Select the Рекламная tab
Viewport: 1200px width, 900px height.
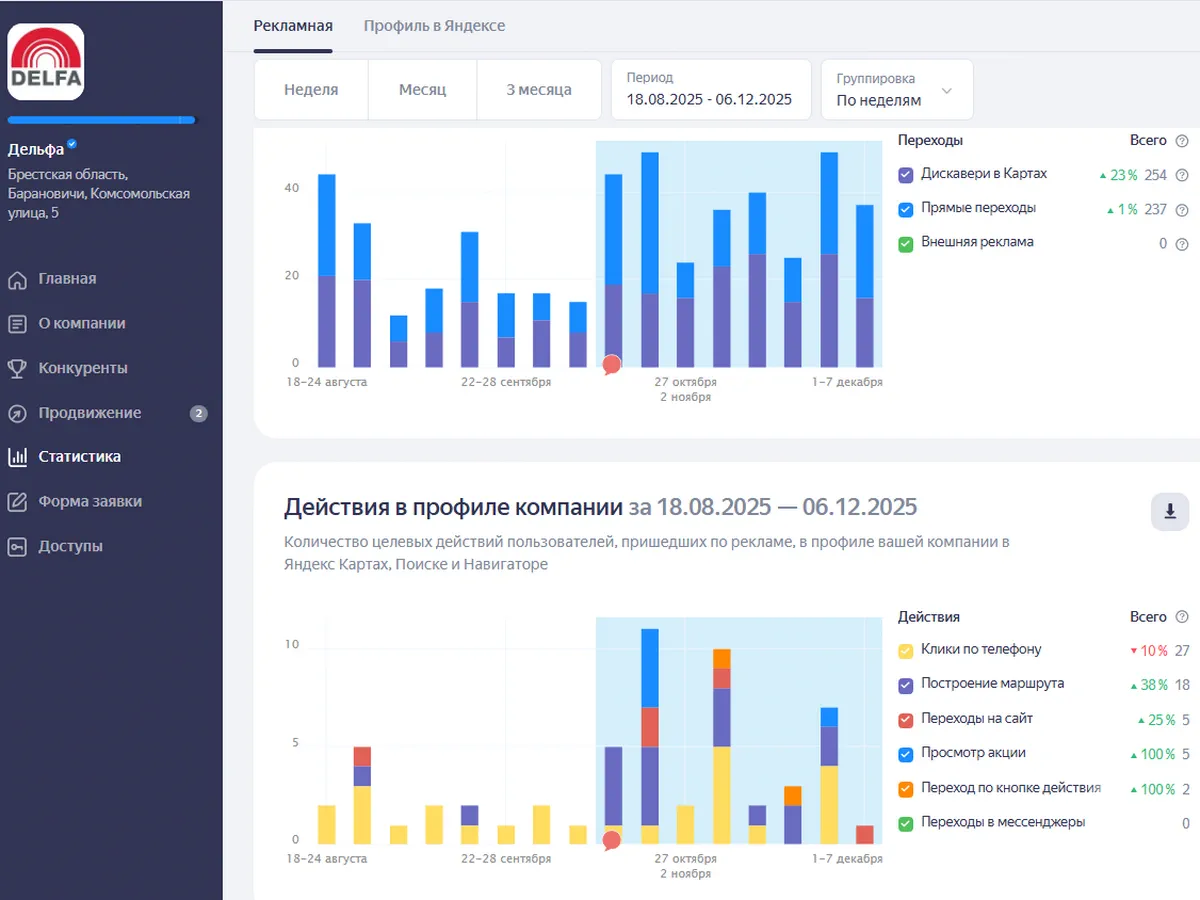pyautogui.click(x=293, y=26)
